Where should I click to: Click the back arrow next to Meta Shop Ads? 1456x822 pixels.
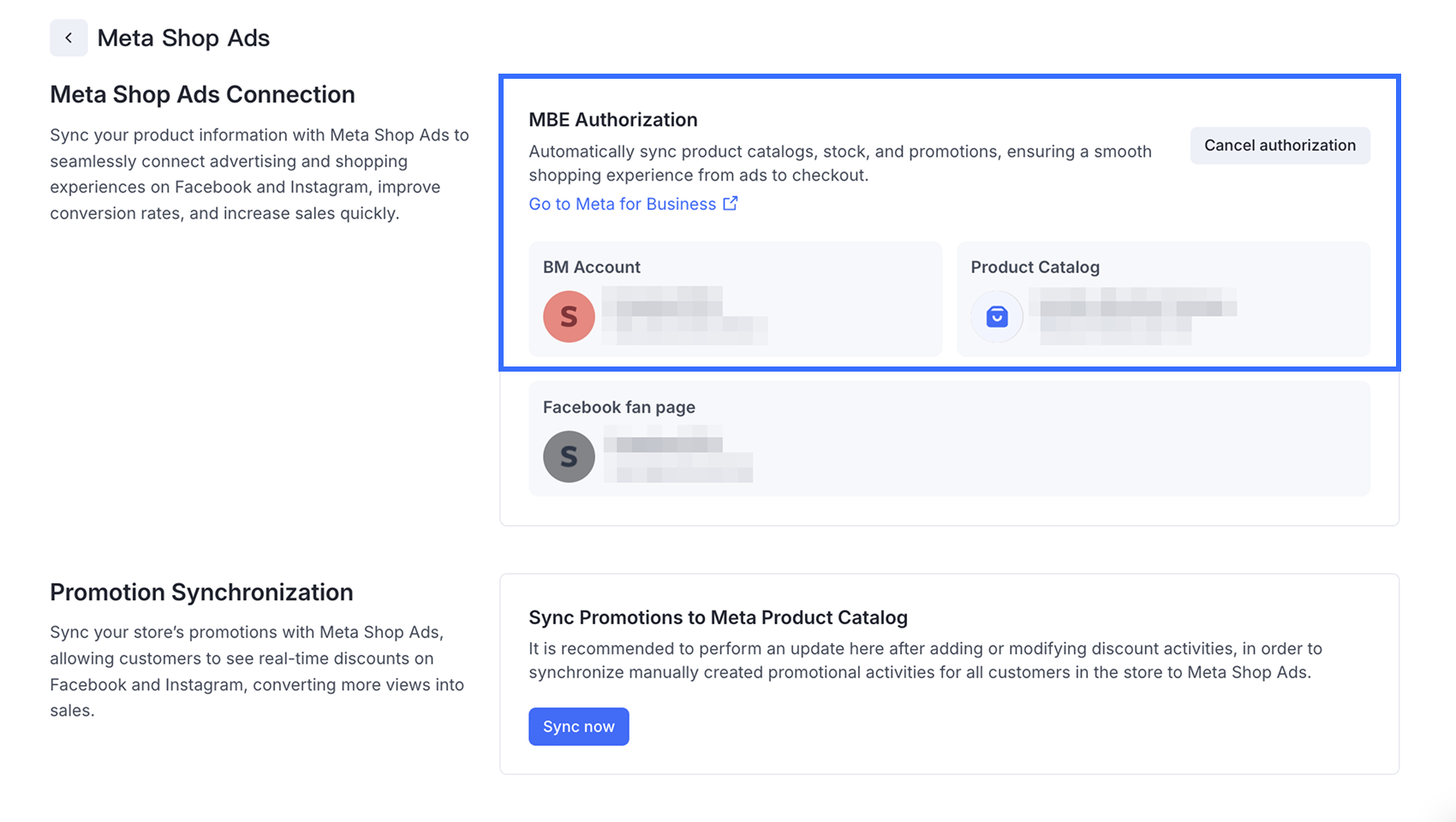click(69, 38)
